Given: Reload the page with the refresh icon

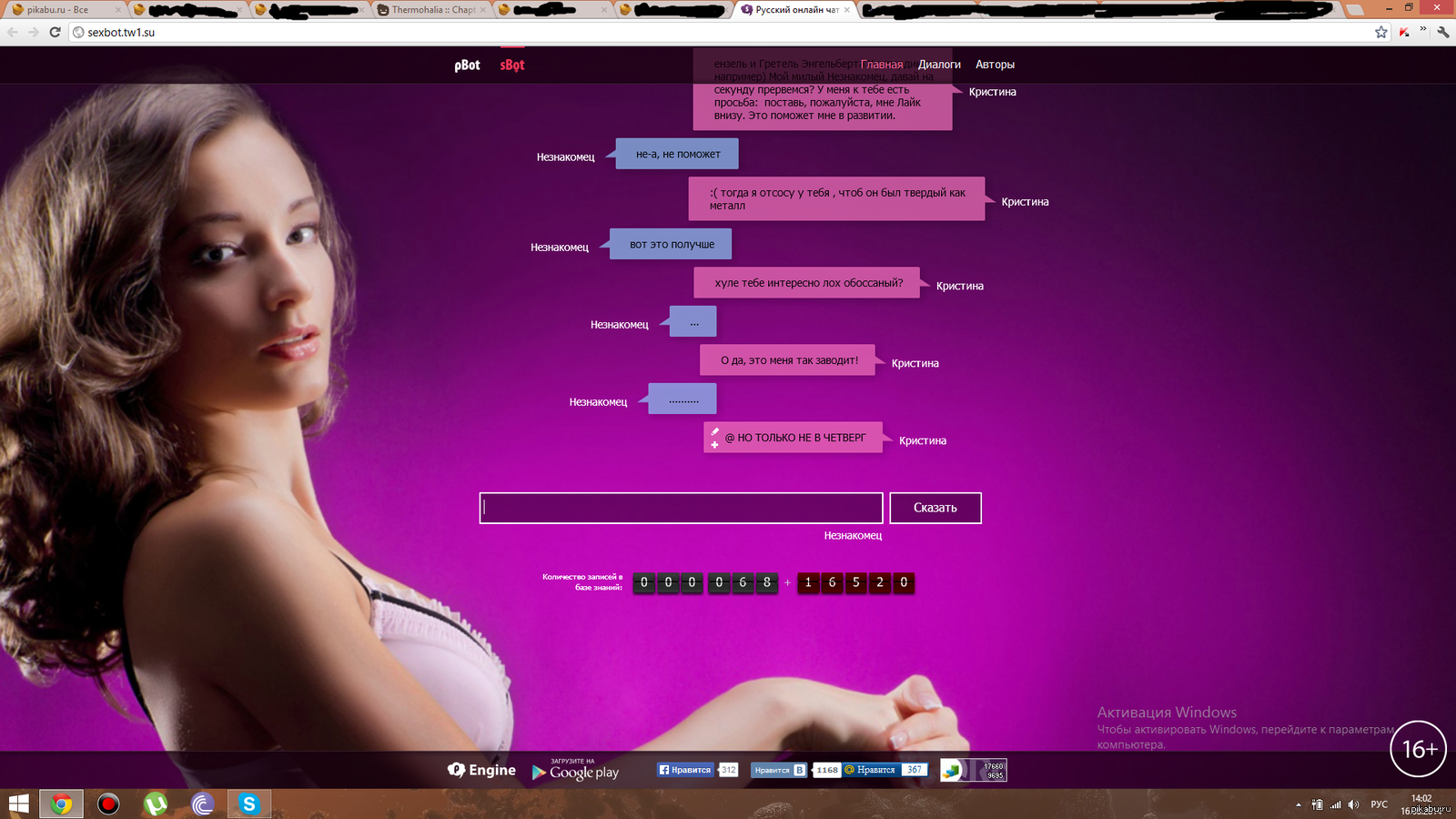Looking at the screenshot, I should click(55, 32).
